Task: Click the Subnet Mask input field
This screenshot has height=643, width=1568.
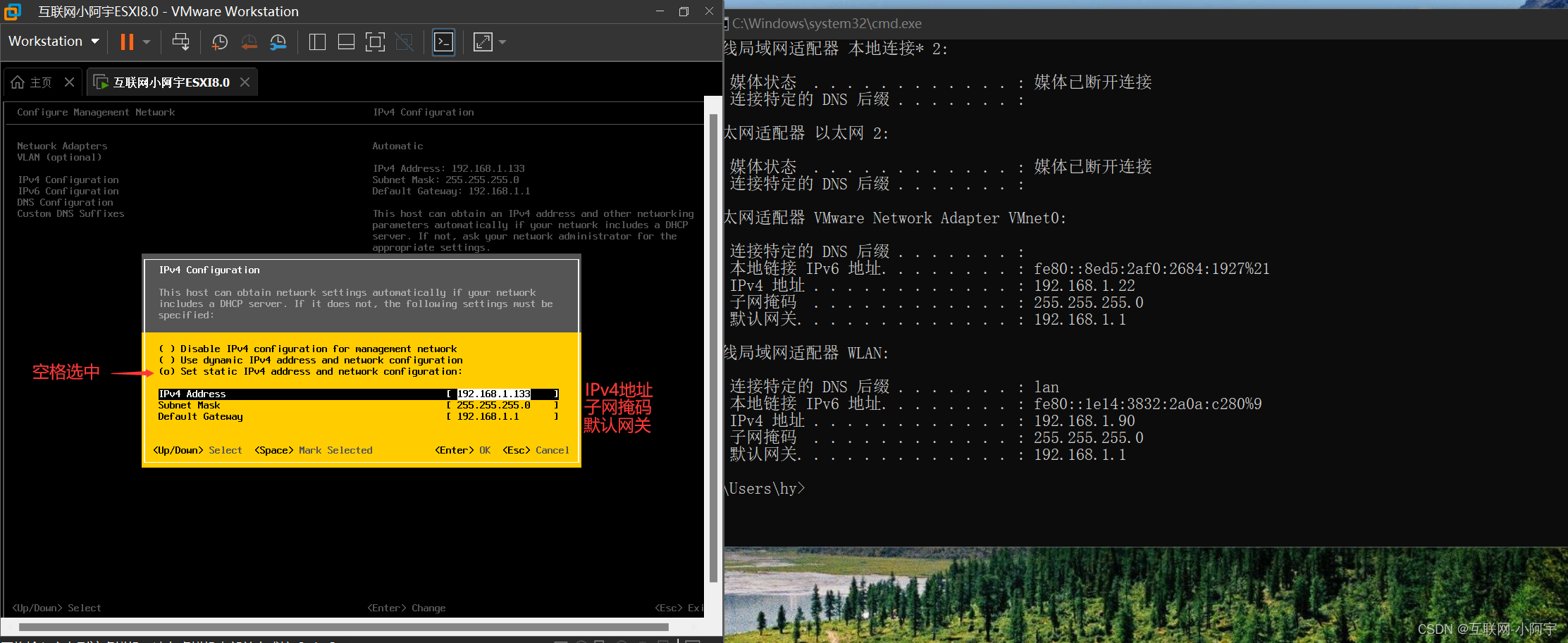Action: [x=502, y=406]
